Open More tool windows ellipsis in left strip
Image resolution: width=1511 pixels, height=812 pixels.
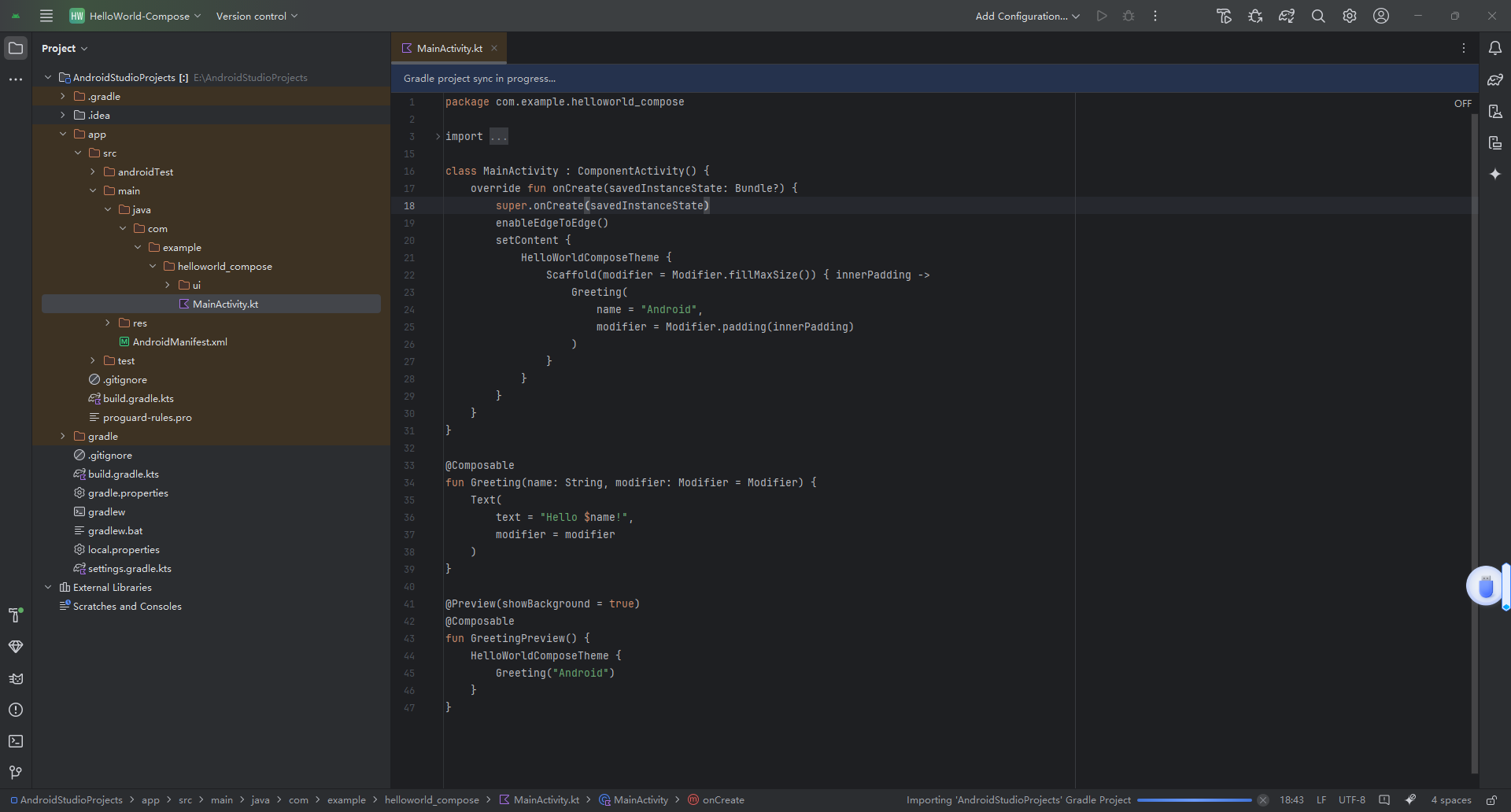tap(16, 79)
